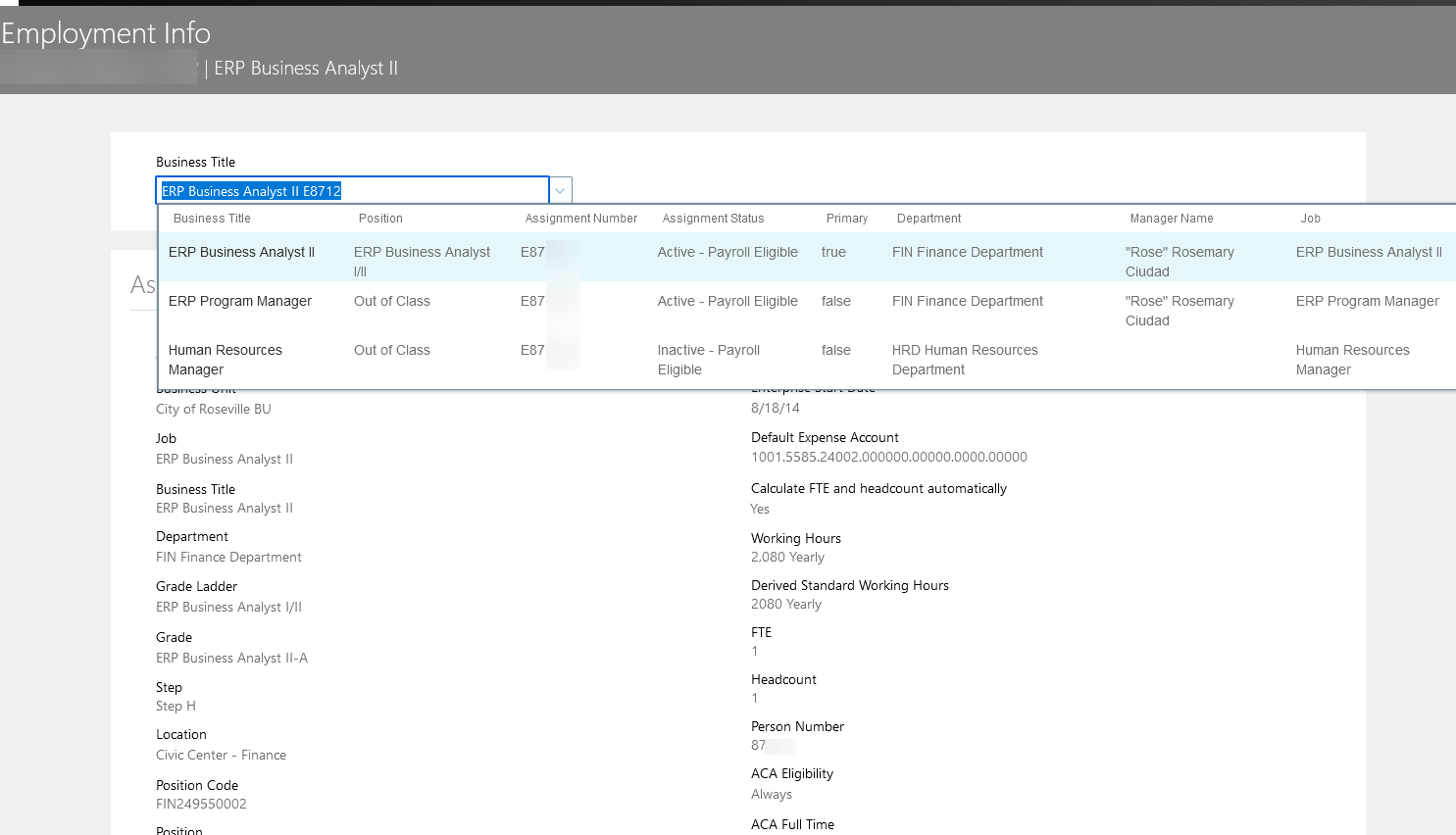This screenshot has height=835, width=1456.
Task: Sort by the Assignment Number column header
Action: click(580, 218)
